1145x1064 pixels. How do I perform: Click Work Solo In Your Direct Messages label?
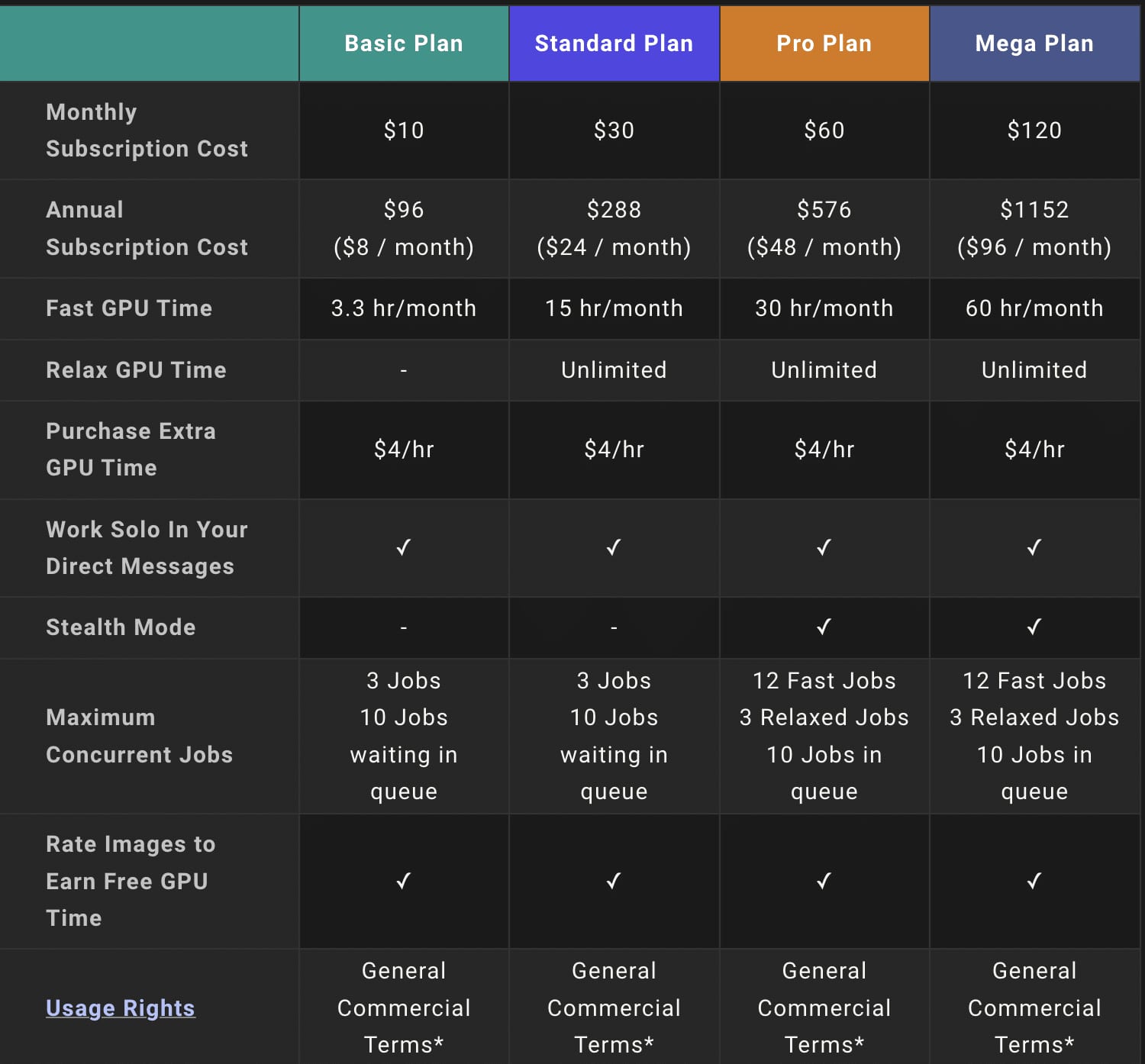(147, 548)
